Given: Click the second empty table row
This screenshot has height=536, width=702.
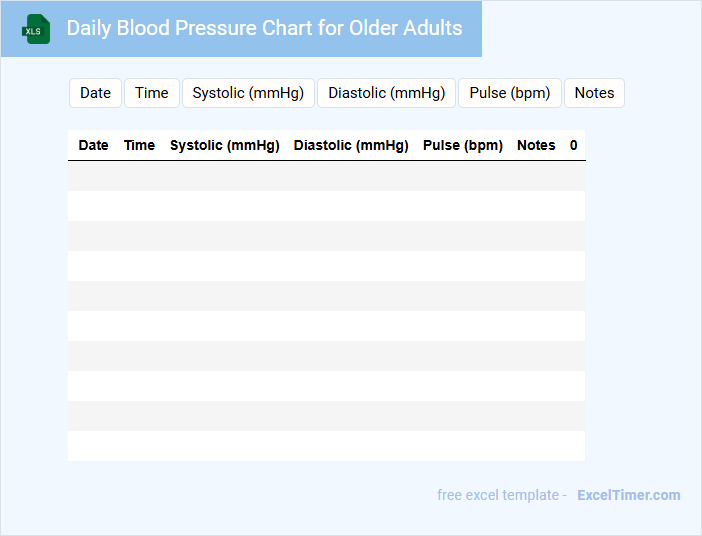Looking at the screenshot, I should pyautogui.click(x=326, y=206).
